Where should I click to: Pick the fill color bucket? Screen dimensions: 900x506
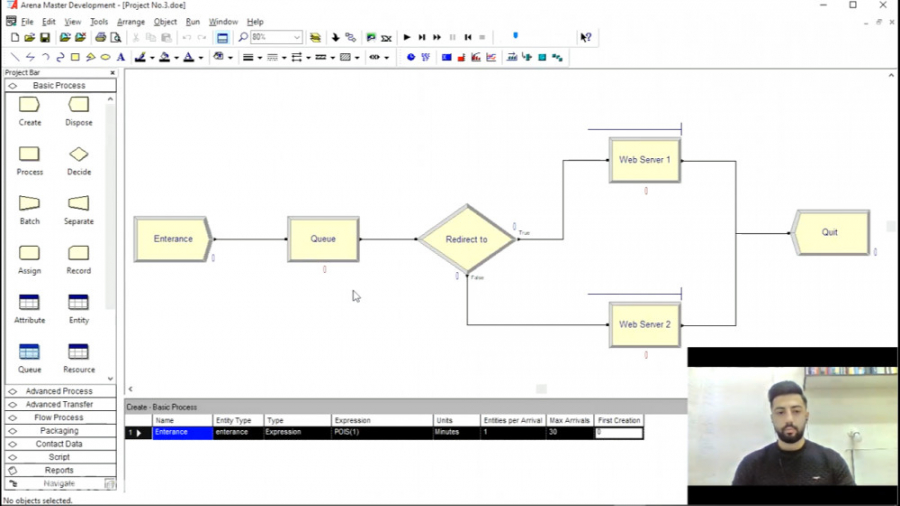coord(165,57)
